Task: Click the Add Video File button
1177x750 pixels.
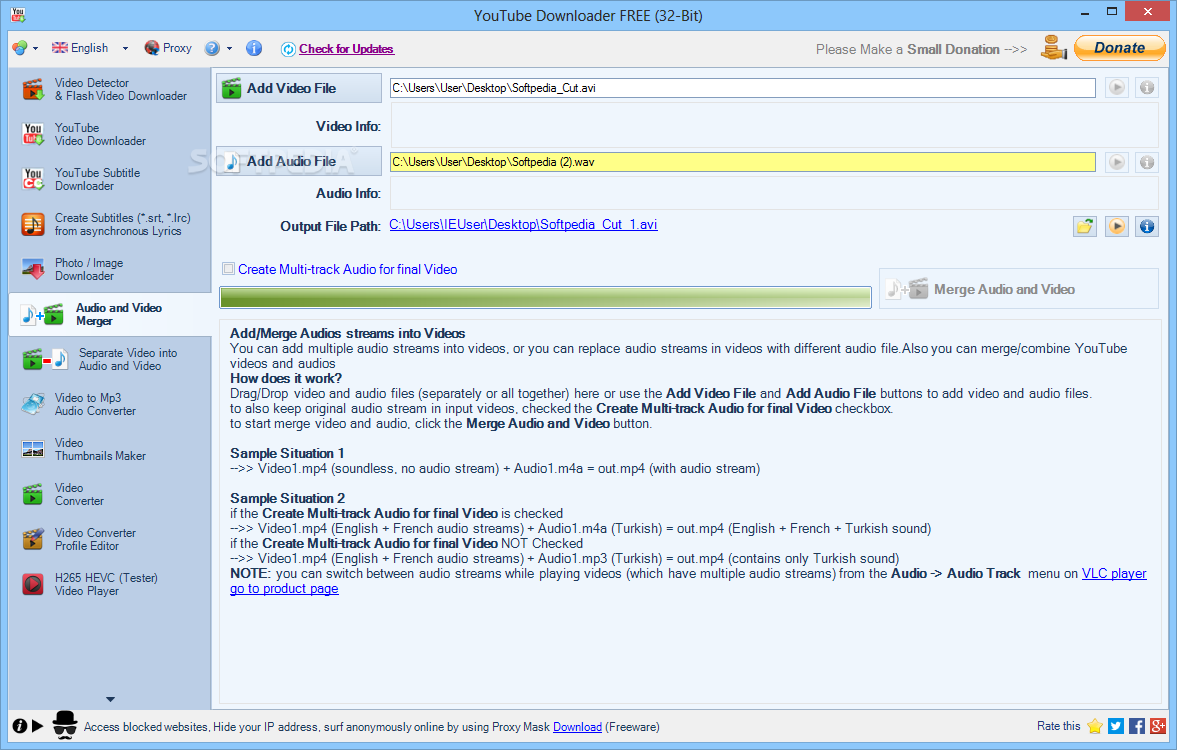Action: 299,88
